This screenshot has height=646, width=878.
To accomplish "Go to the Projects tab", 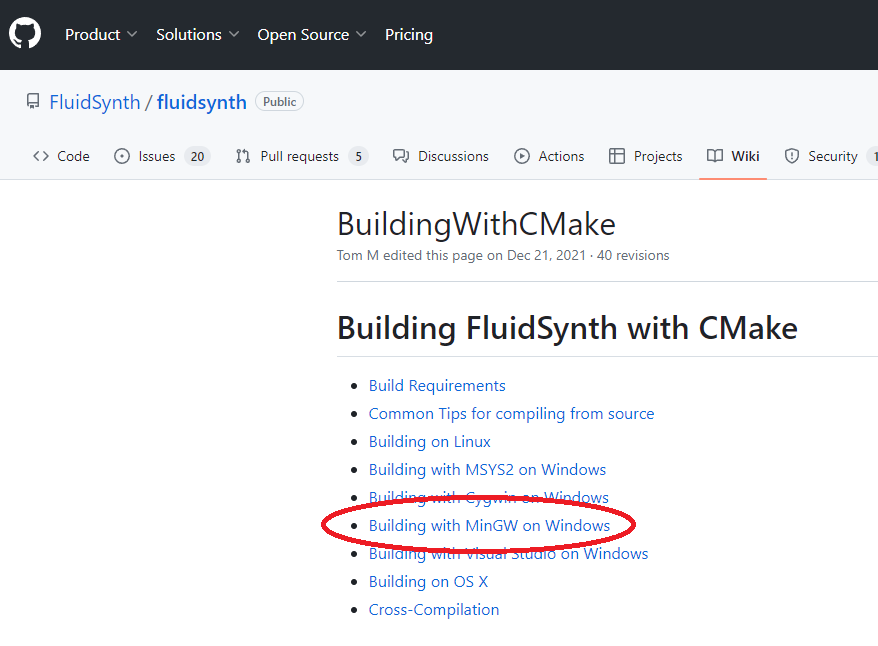I will pos(646,156).
